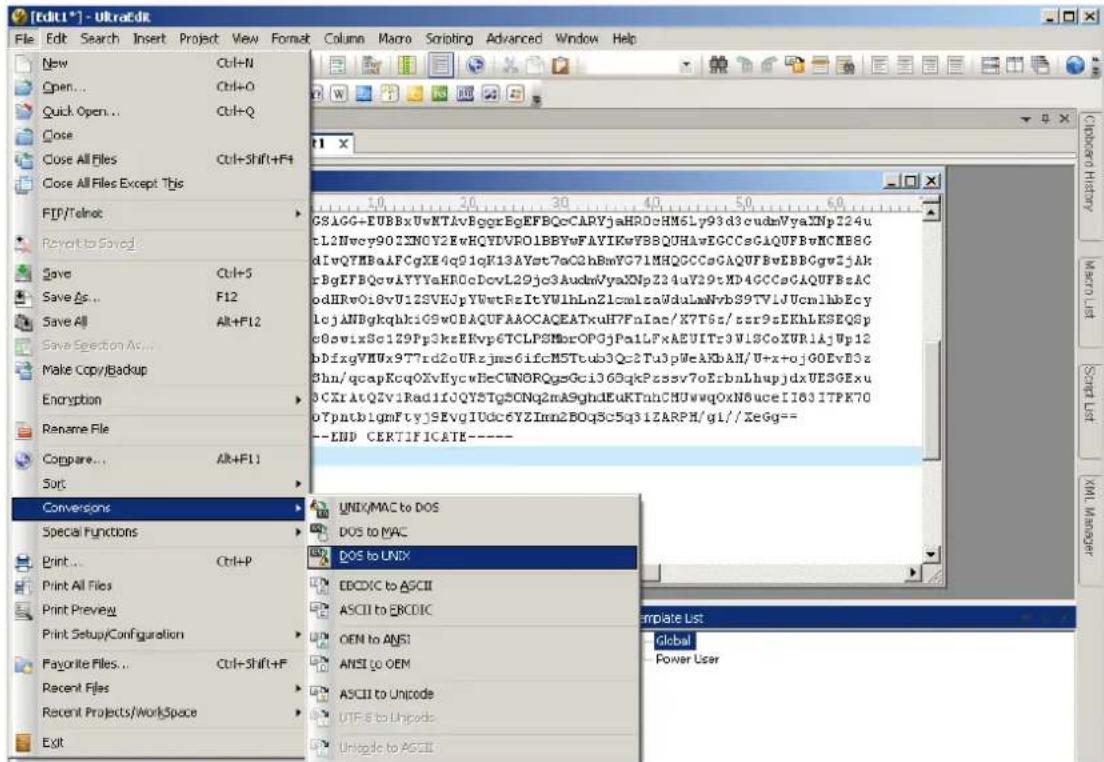Open the Clipboard History side tab

(x=1089, y=174)
